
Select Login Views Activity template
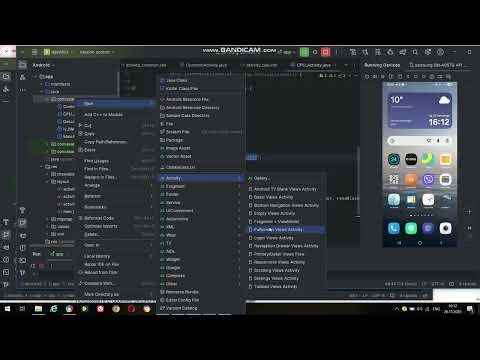(286, 238)
